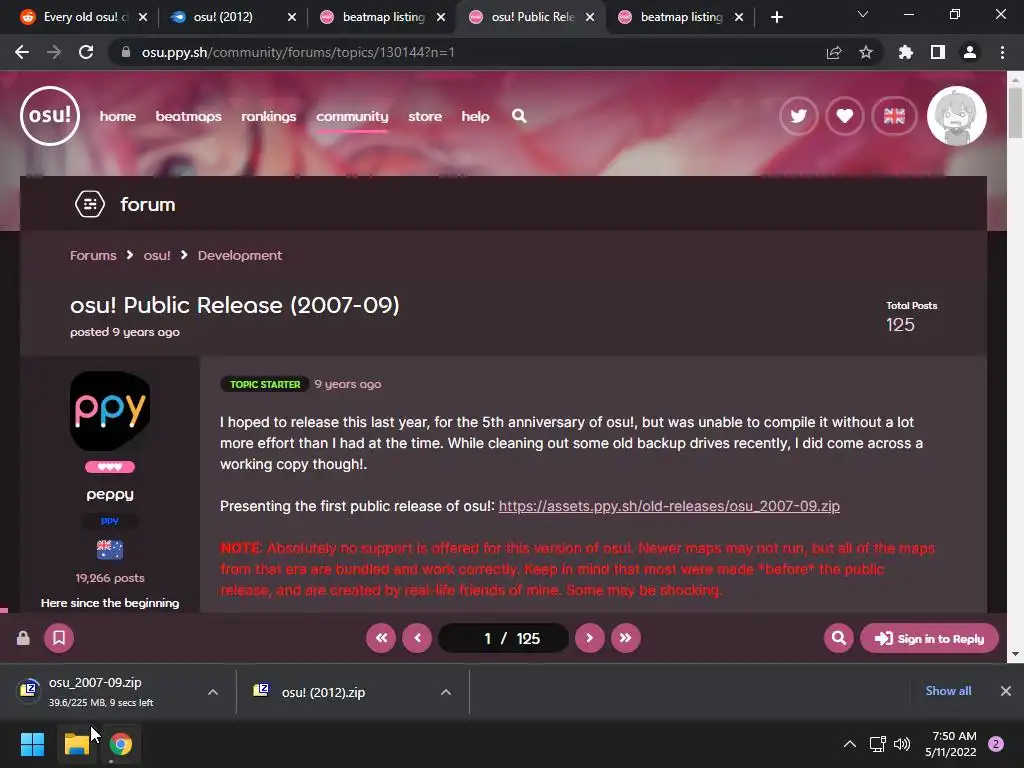Viewport: 1024px width, 768px height.
Task: Click the heart support icon
Action: coord(844,116)
